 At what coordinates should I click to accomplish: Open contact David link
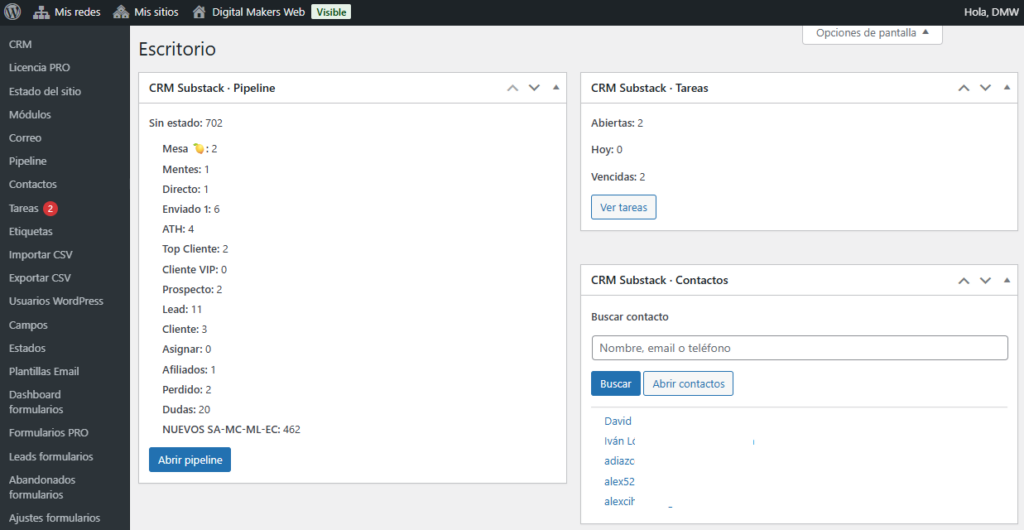point(618,421)
